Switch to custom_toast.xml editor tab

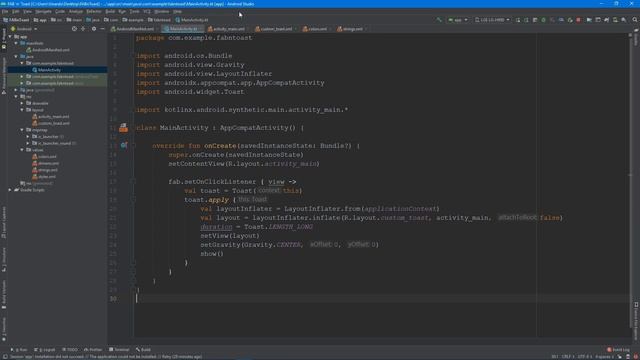(x=276, y=29)
